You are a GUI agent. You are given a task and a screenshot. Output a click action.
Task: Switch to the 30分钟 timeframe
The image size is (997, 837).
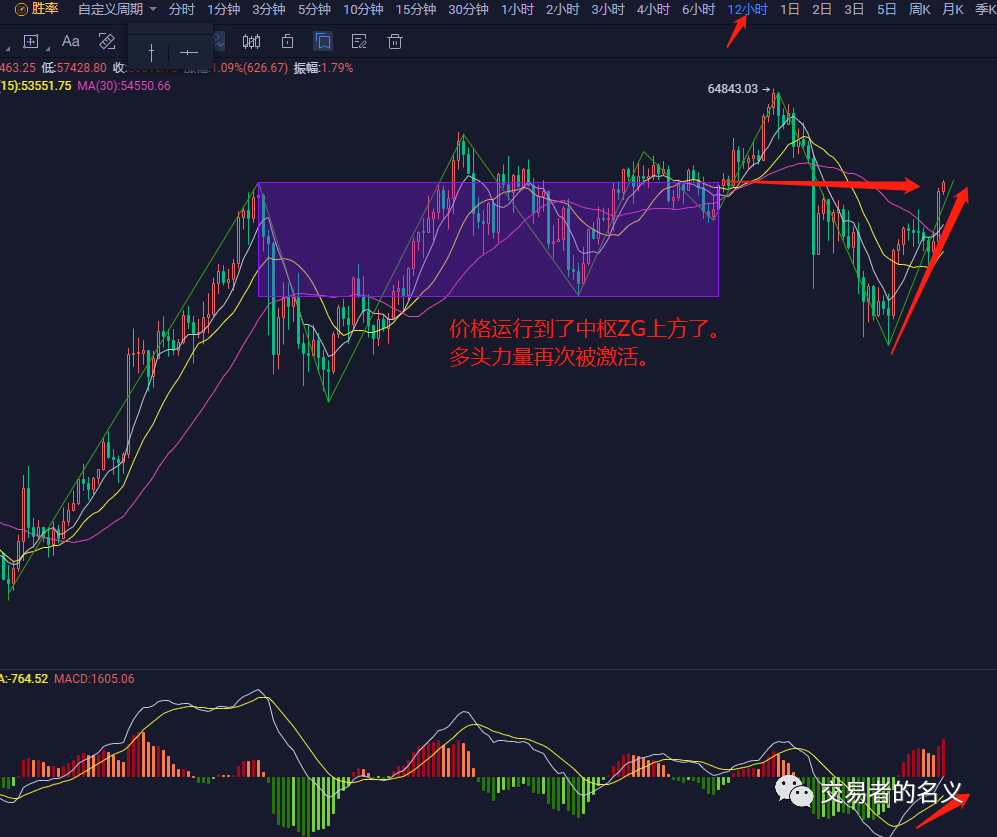[469, 10]
